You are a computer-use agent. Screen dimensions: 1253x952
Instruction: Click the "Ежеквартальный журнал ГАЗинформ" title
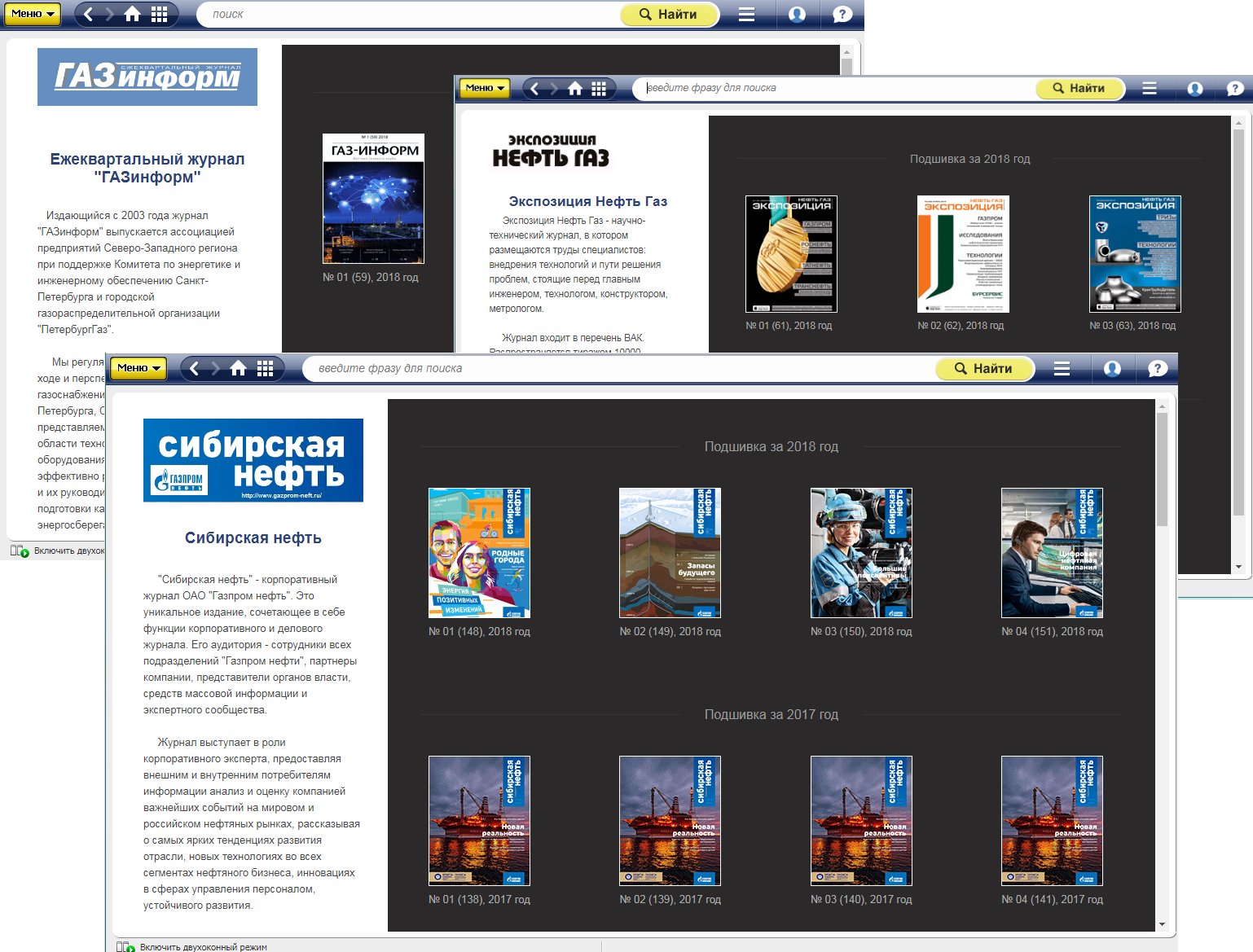point(147,168)
